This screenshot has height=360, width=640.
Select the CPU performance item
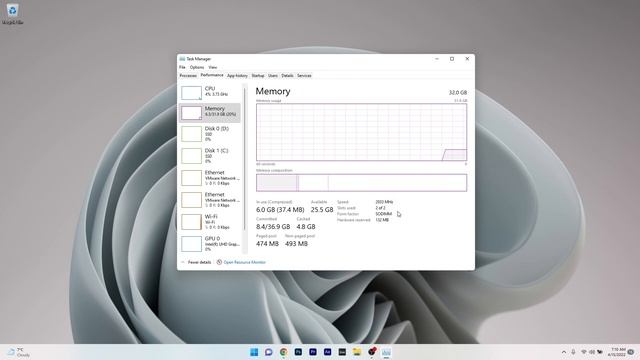click(210, 92)
